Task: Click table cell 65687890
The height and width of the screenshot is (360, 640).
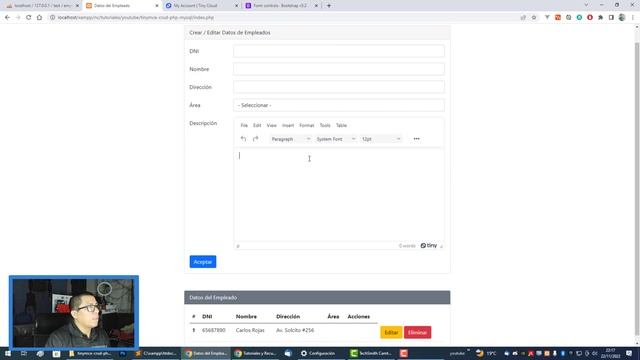Action: [x=213, y=330]
